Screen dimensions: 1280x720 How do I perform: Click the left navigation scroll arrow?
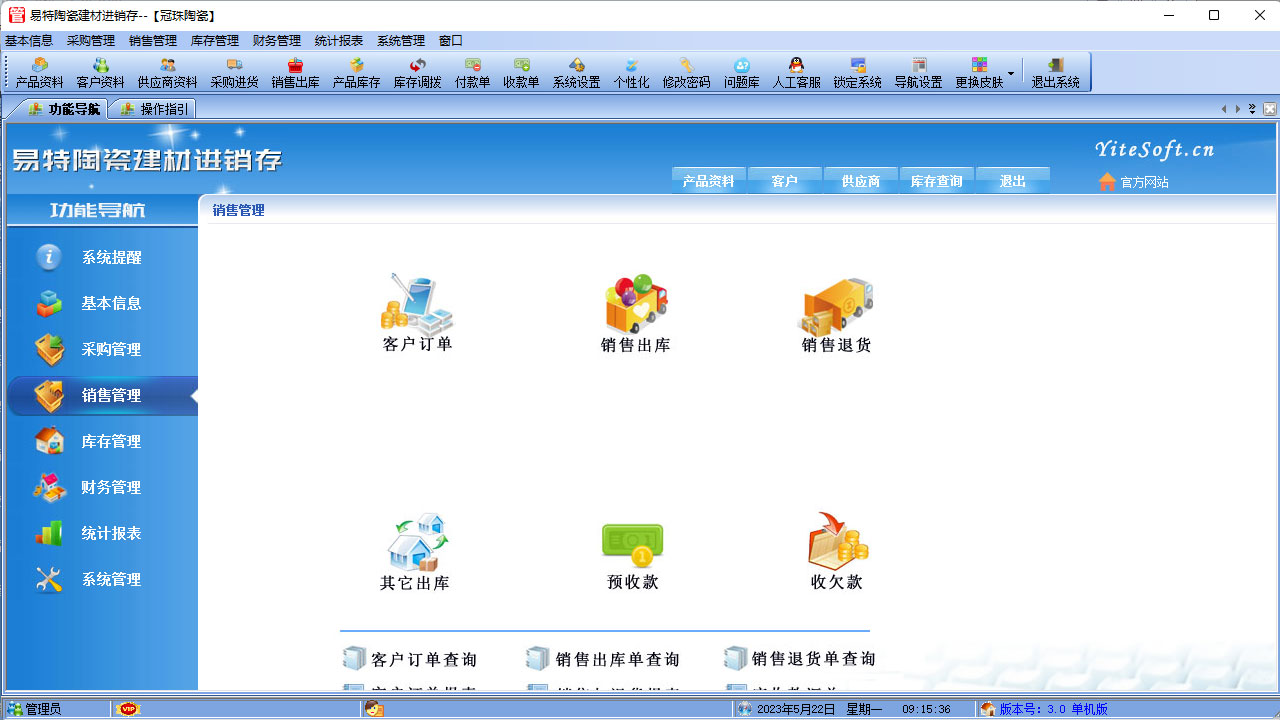point(1224,107)
